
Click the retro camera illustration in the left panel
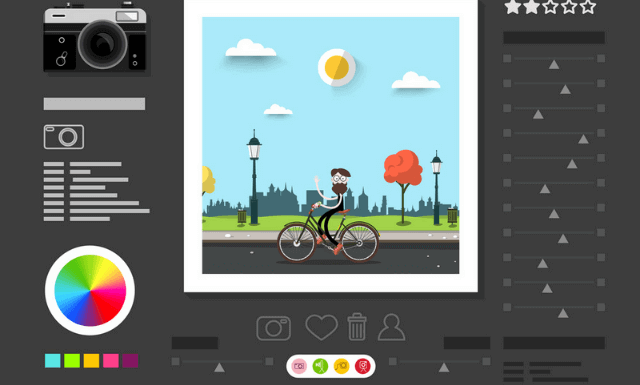point(95,38)
